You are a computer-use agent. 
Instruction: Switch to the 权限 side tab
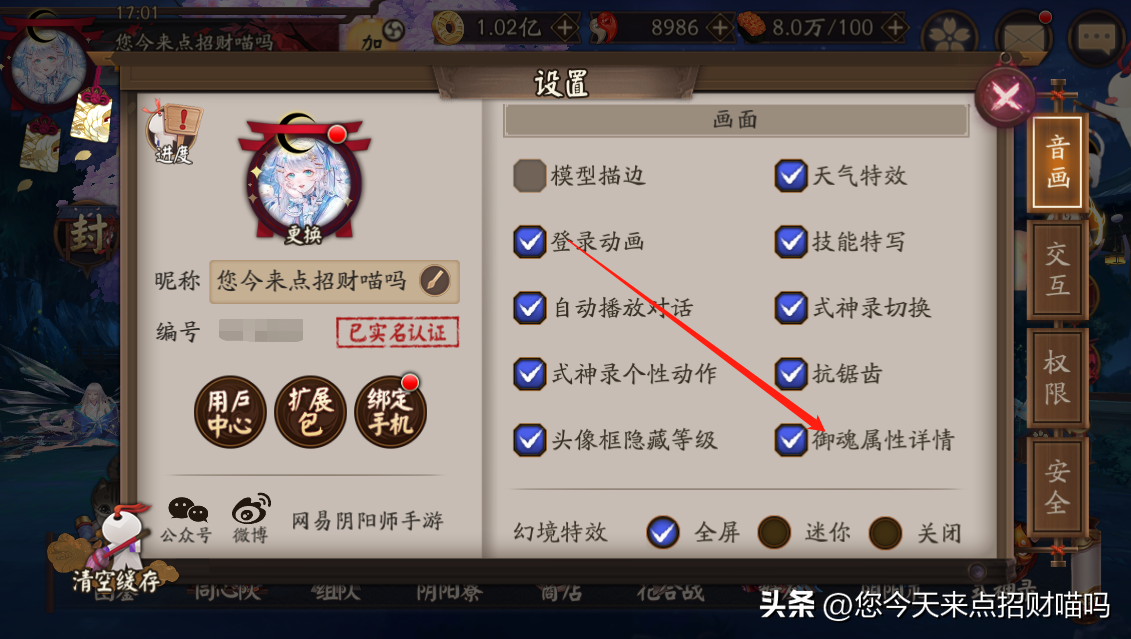(1057, 377)
